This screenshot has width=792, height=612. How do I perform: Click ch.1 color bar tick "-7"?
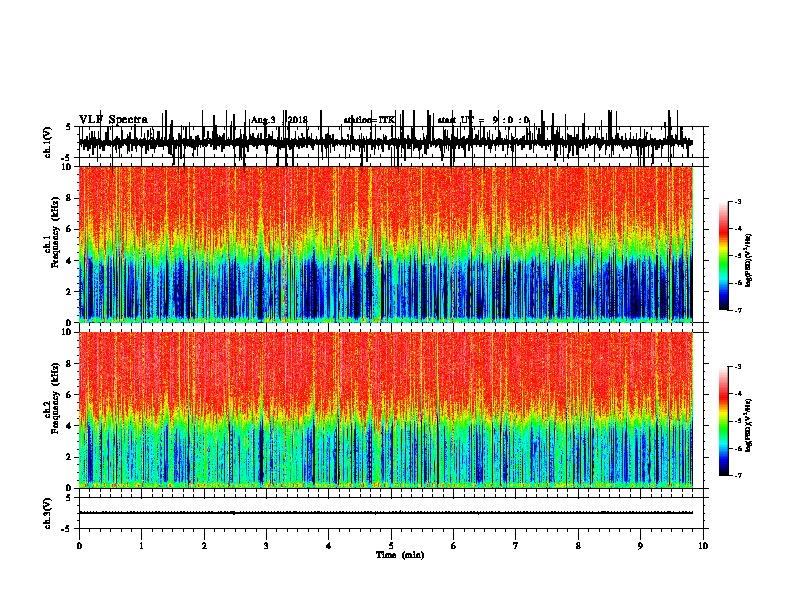click(738, 310)
